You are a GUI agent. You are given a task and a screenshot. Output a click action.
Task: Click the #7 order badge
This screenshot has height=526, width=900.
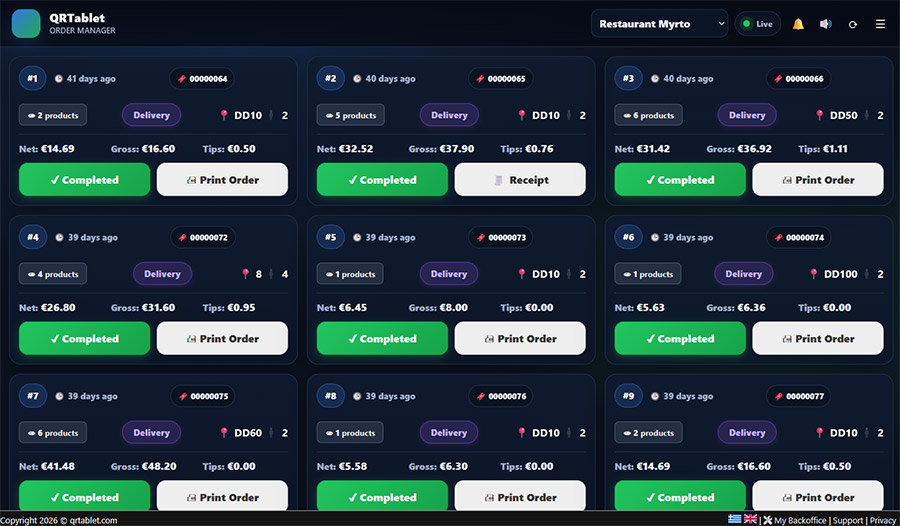pyautogui.click(x=33, y=396)
